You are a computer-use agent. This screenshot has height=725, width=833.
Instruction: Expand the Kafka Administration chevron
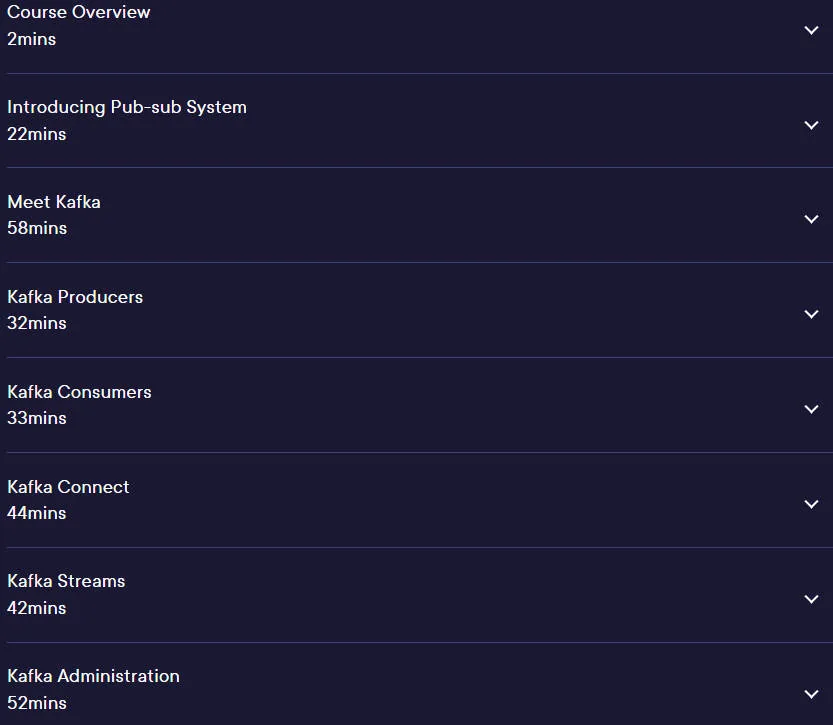(811, 694)
